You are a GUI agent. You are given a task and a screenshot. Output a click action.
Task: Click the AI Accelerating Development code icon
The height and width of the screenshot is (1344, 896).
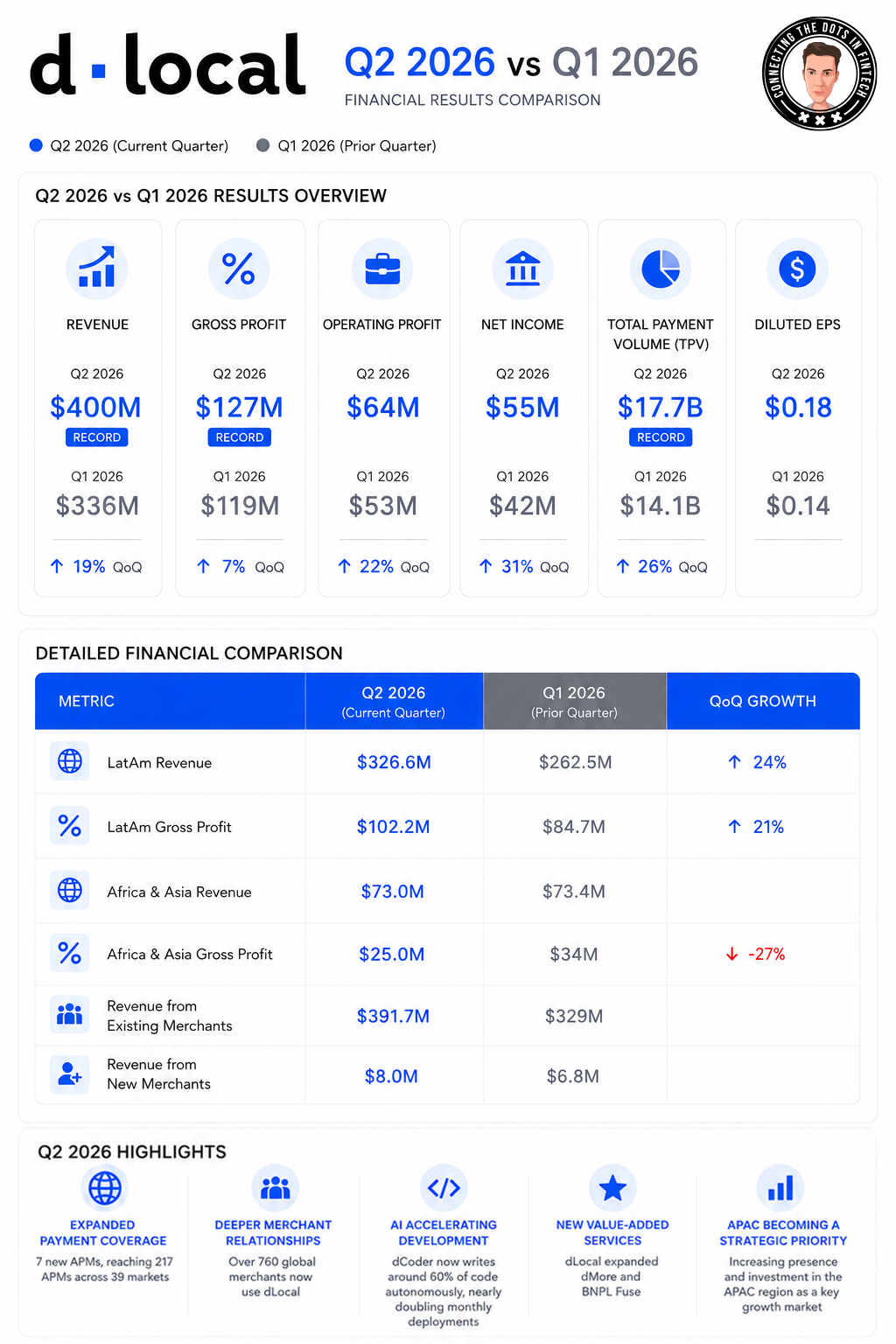pyautogui.click(x=444, y=1188)
